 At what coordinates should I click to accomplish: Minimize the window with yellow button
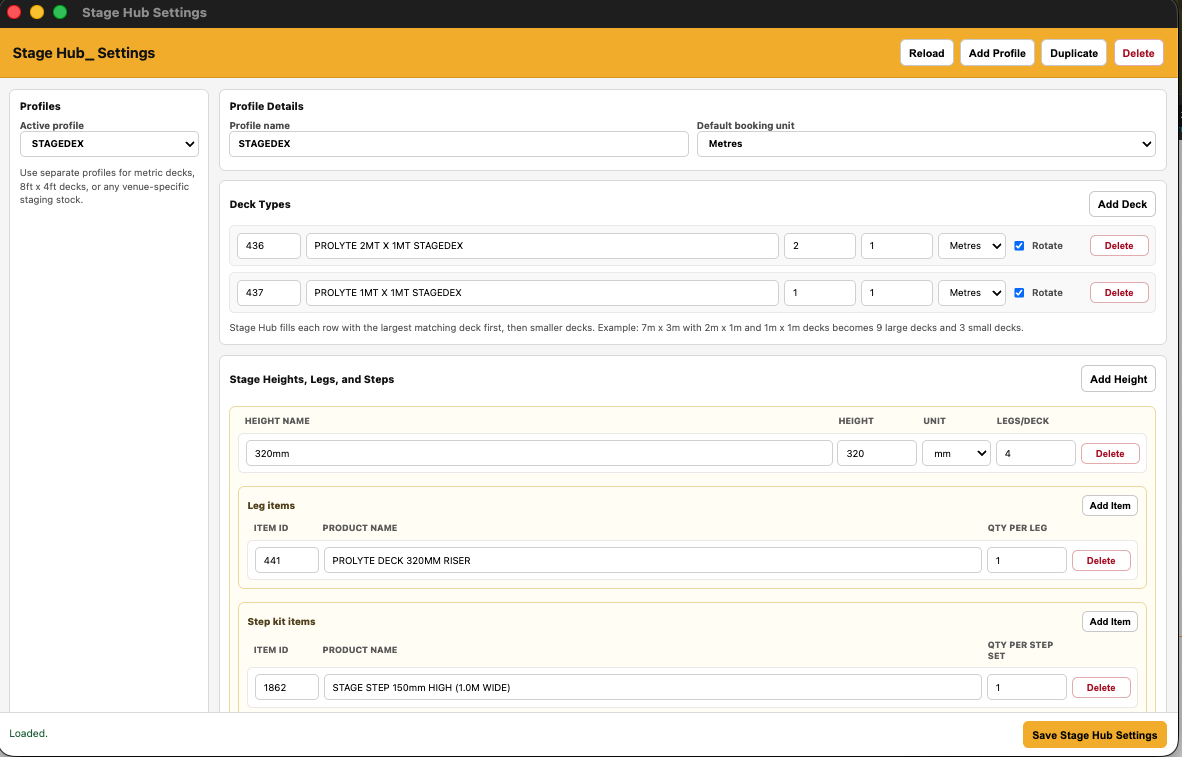[37, 12]
